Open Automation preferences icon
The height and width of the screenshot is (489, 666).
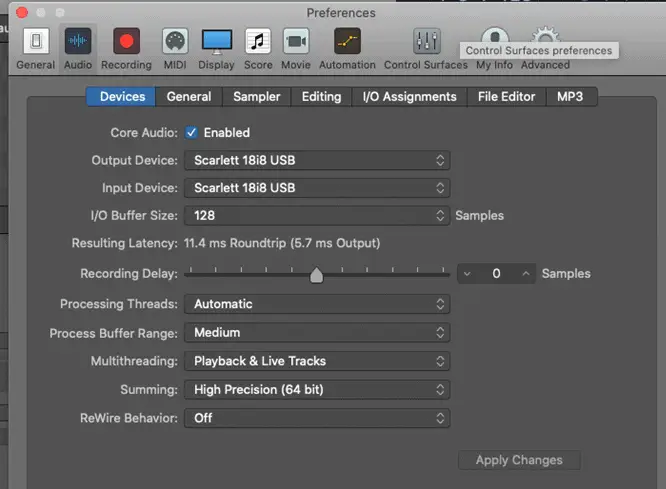(x=347, y=41)
